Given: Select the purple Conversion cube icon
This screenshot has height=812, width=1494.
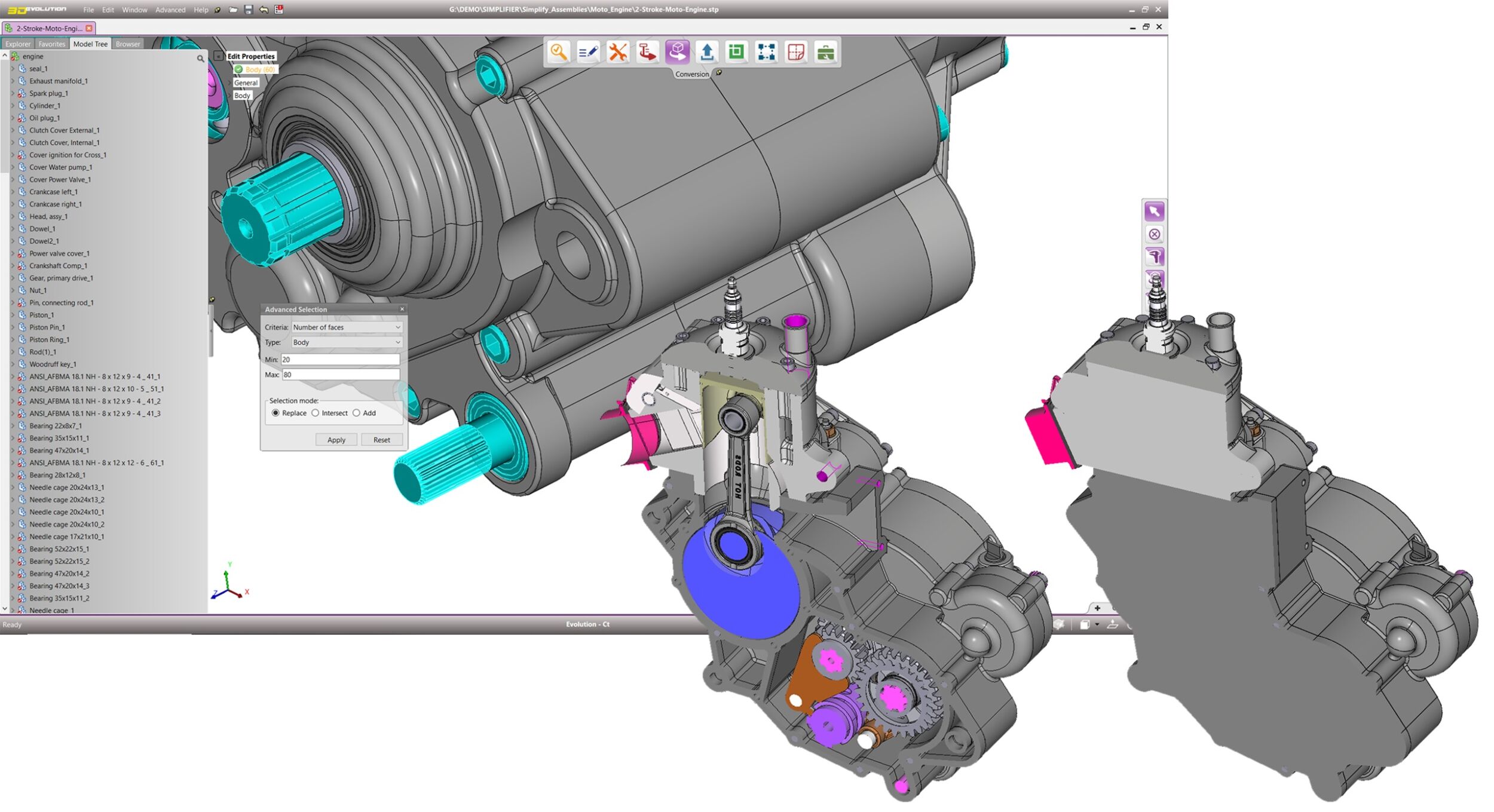Looking at the screenshot, I should click(677, 52).
